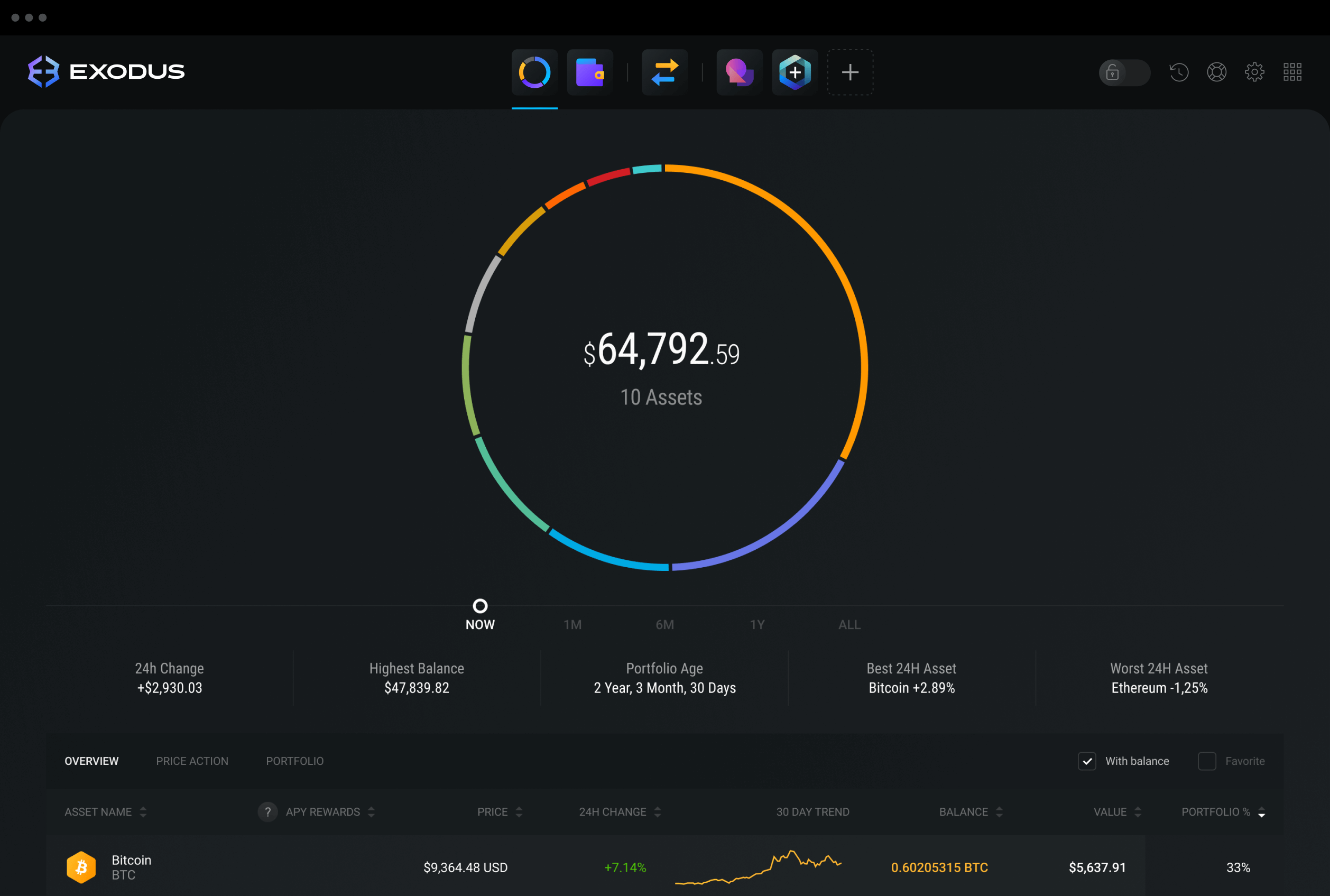Open the apps grid icon
The image size is (1330, 896).
coord(1293,72)
